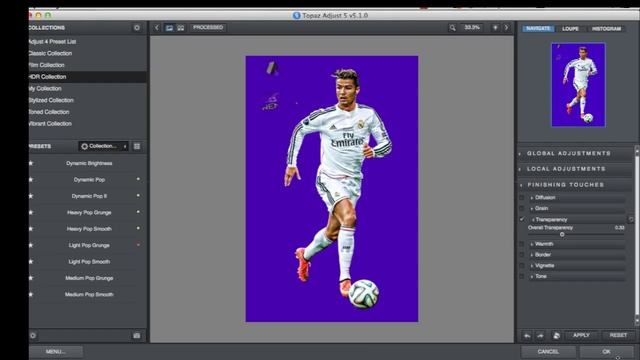Click the navigator preview thumbnail
The width and height of the screenshot is (640, 360).
[x=578, y=84]
